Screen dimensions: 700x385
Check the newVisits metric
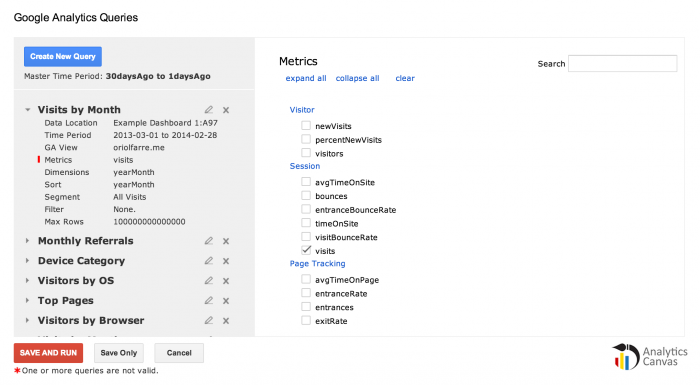point(306,125)
